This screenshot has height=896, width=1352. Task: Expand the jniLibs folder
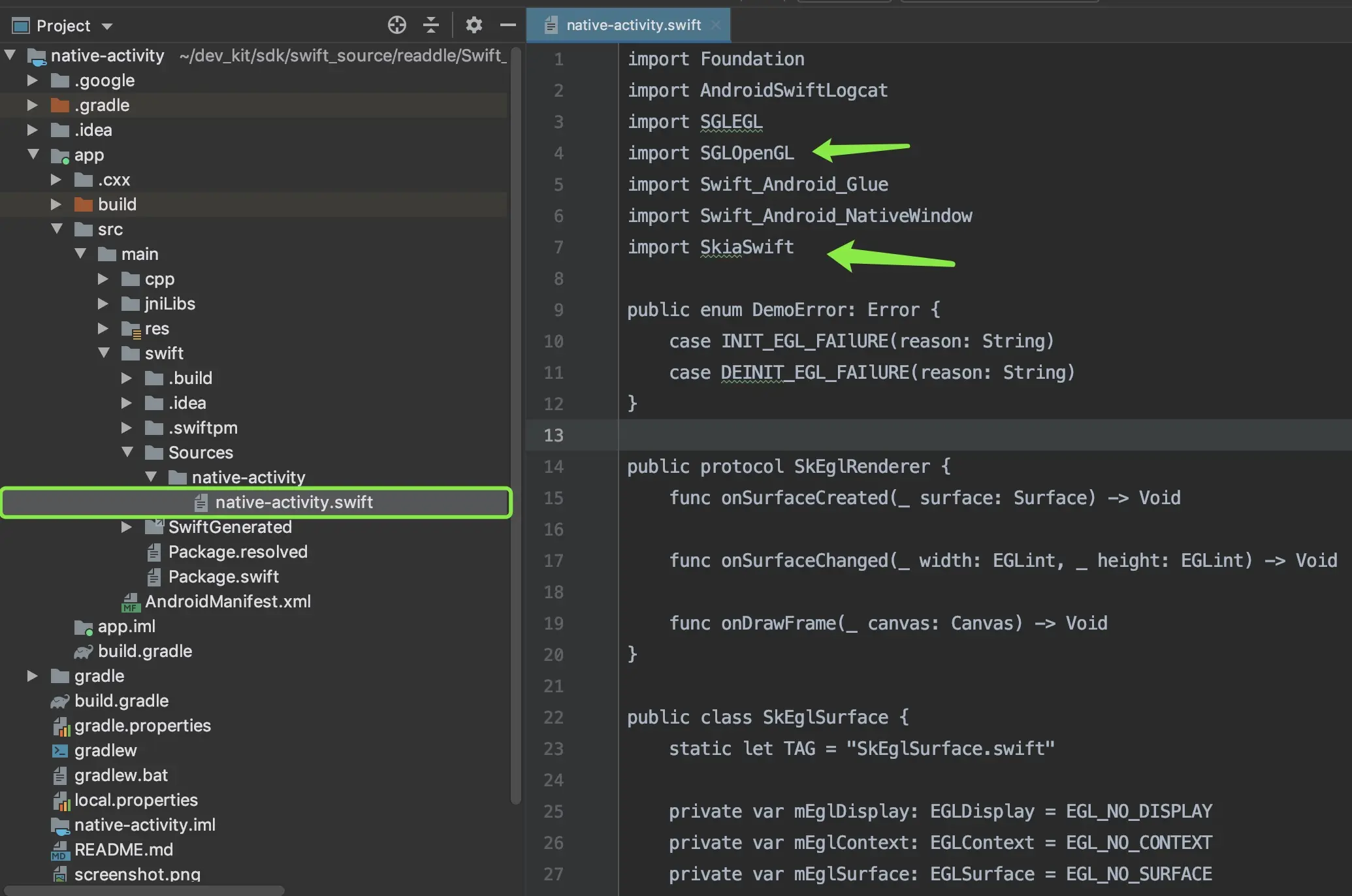coord(103,304)
